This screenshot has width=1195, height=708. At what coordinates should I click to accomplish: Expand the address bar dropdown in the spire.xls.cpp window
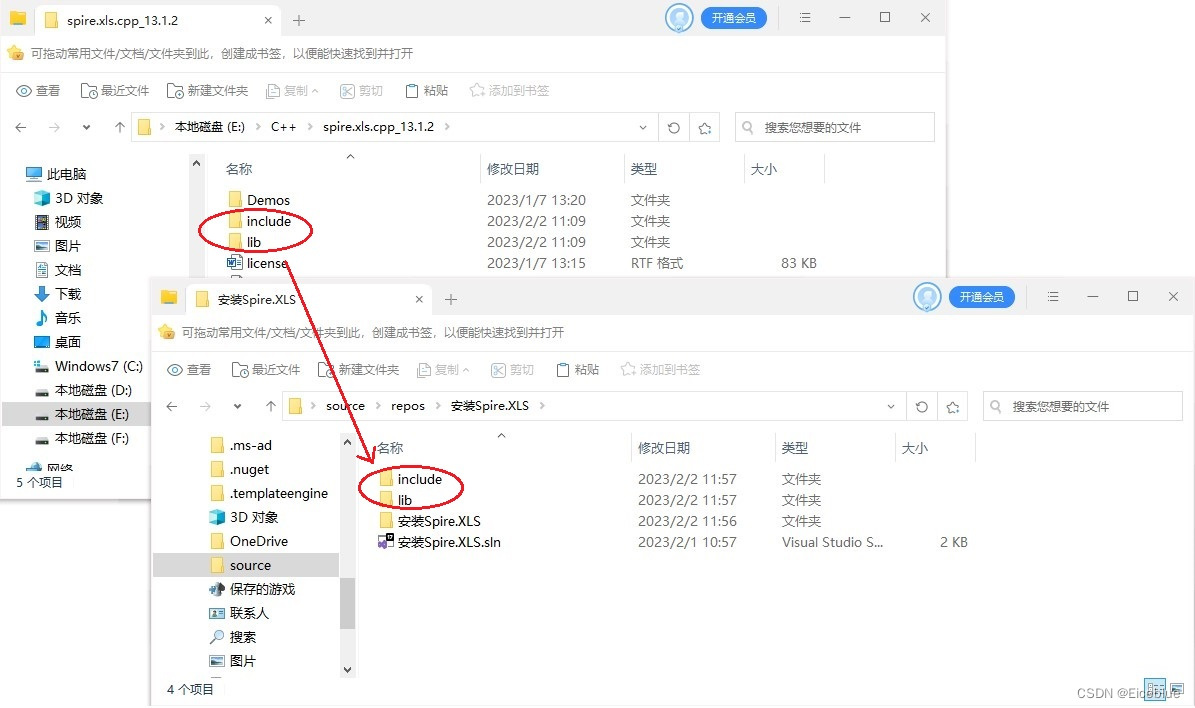click(642, 127)
